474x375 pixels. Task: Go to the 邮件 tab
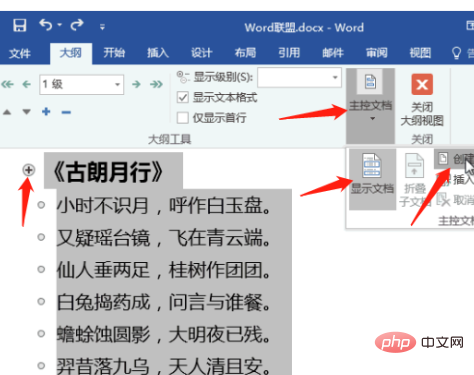(x=333, y=53)
